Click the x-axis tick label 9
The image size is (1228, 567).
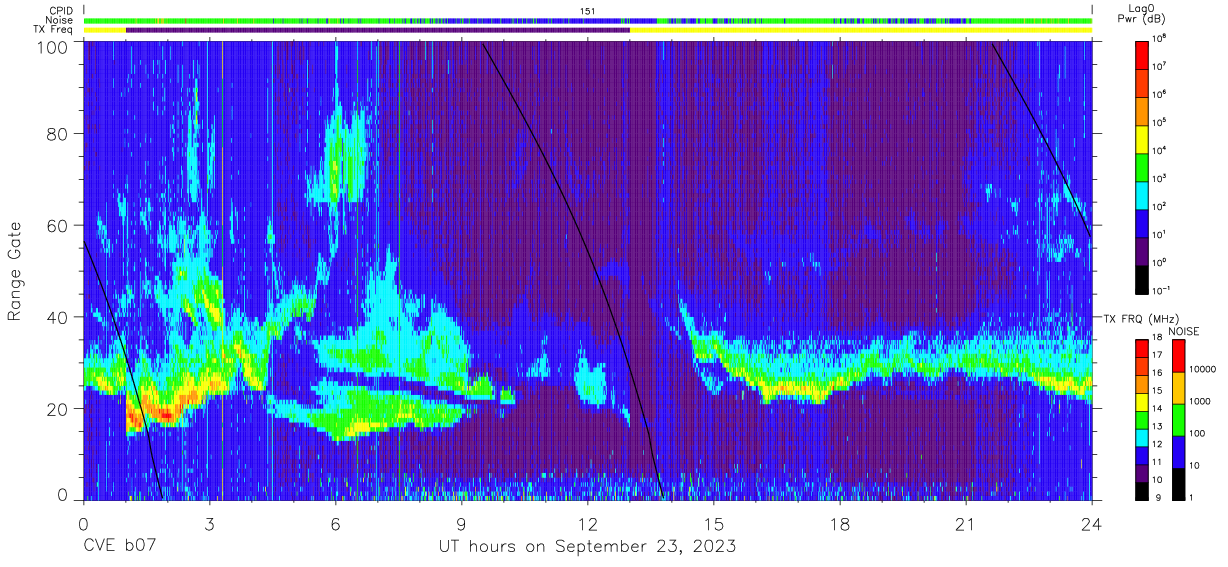click(461, 523)
